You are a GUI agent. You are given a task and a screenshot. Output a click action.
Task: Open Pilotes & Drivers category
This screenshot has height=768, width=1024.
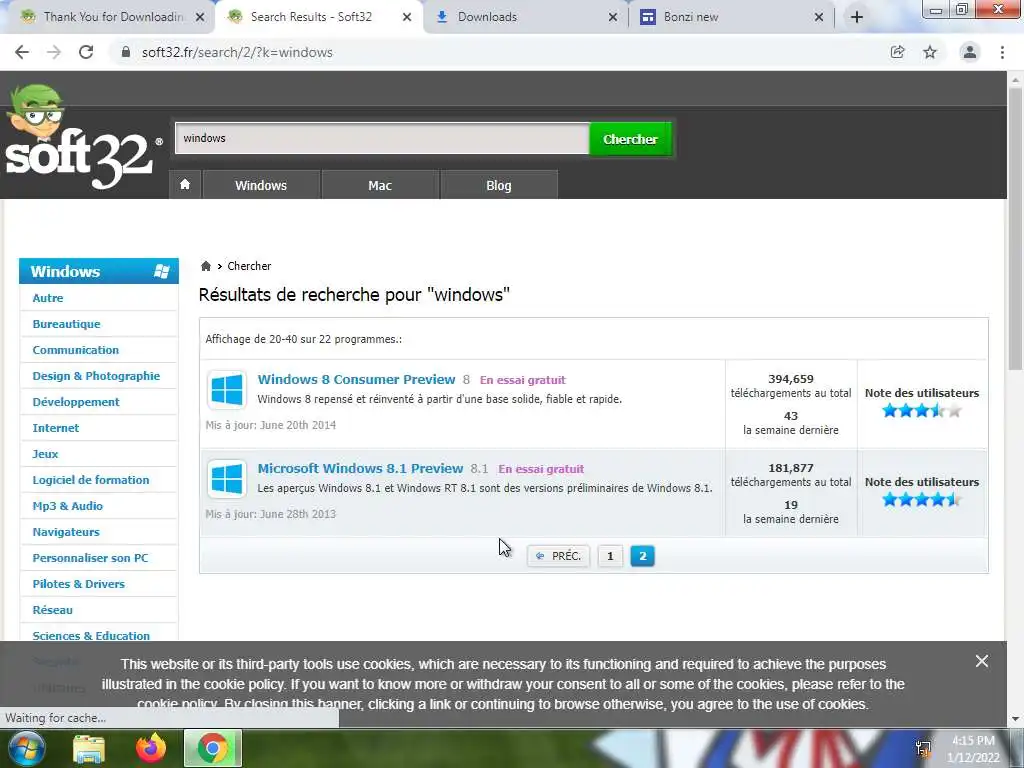click(x=78, y=584)
